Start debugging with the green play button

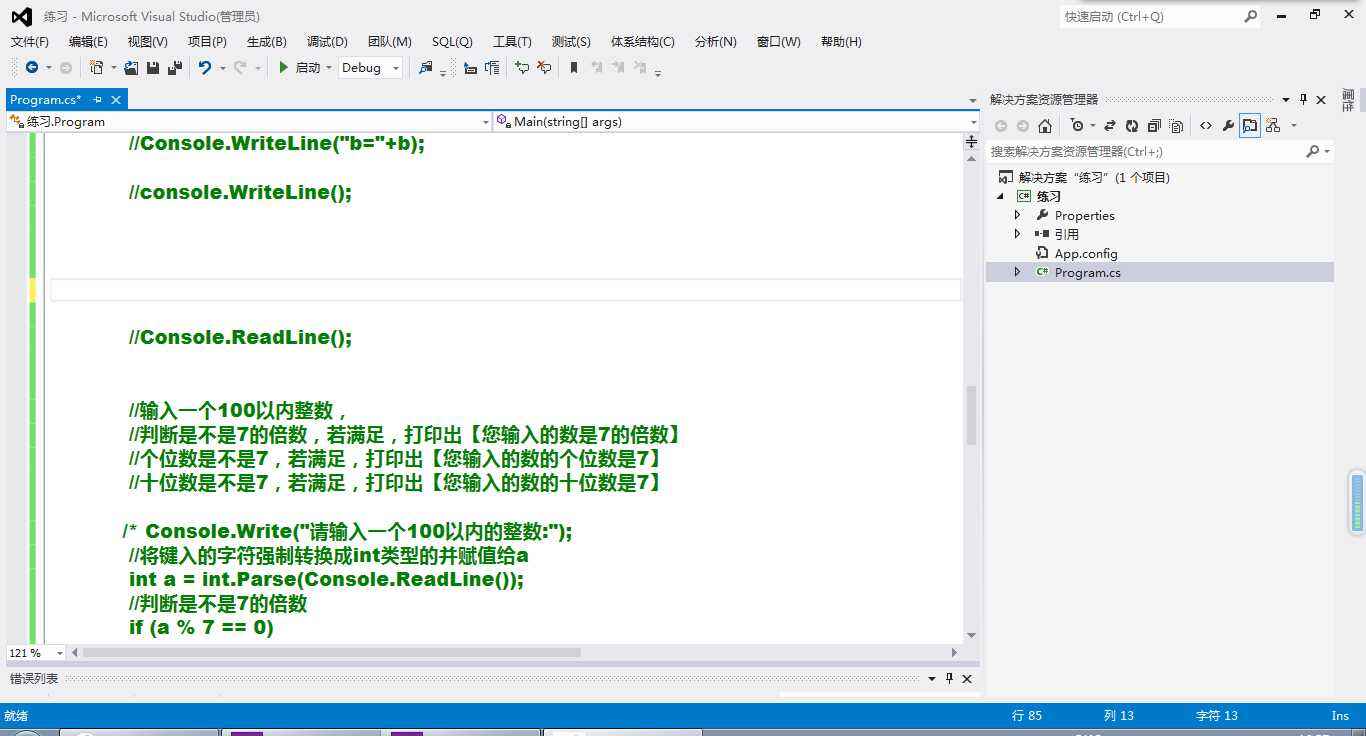point(284,67)
